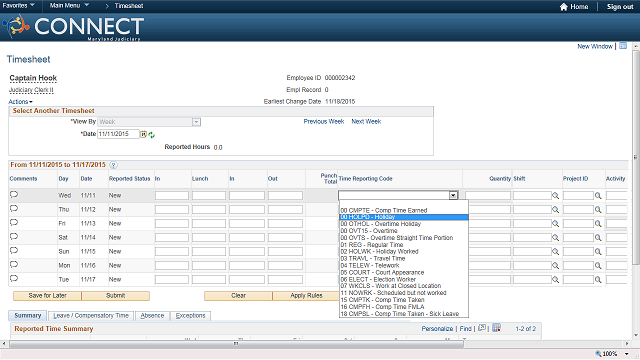Image resolution: width=640 pixels, height=360 pixels.
Task: Open comment bubble for Fri 11/13
Action: (x=14, y=222)
